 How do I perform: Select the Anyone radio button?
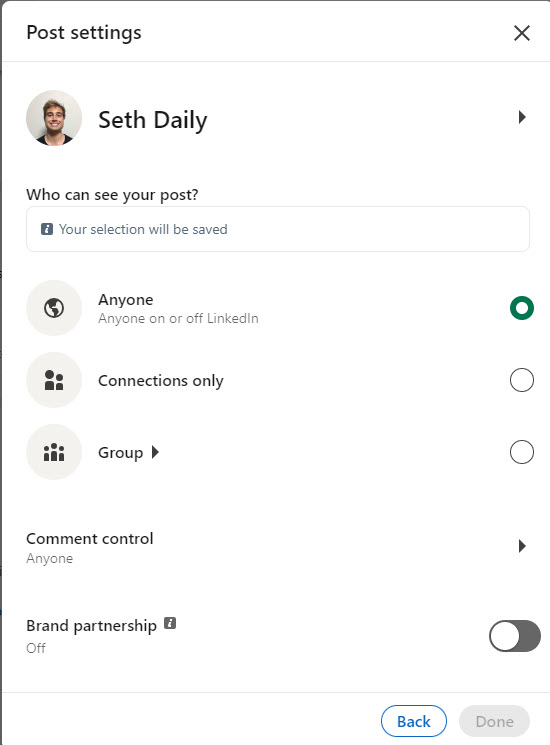(x=522, y=308)
